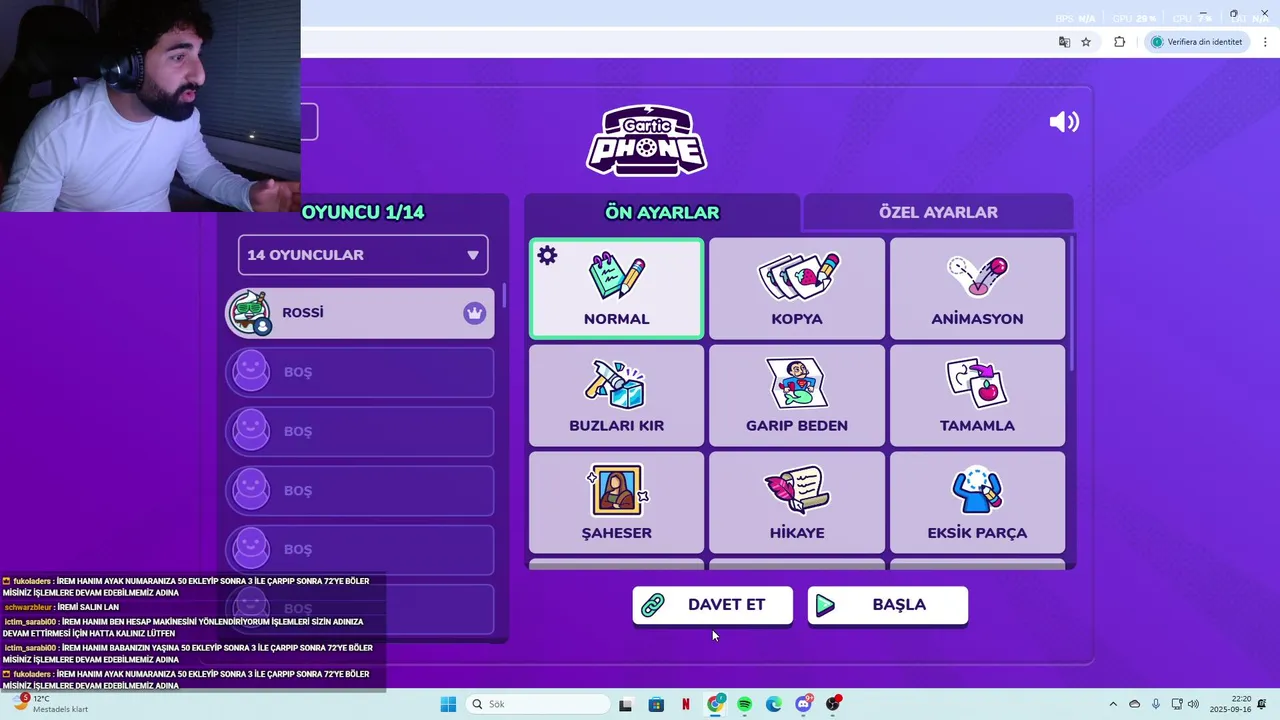The height and width of the screenshot is (720, 1280).
Task: Open the weather widget on taskbar
Action: tap(48, 704)
